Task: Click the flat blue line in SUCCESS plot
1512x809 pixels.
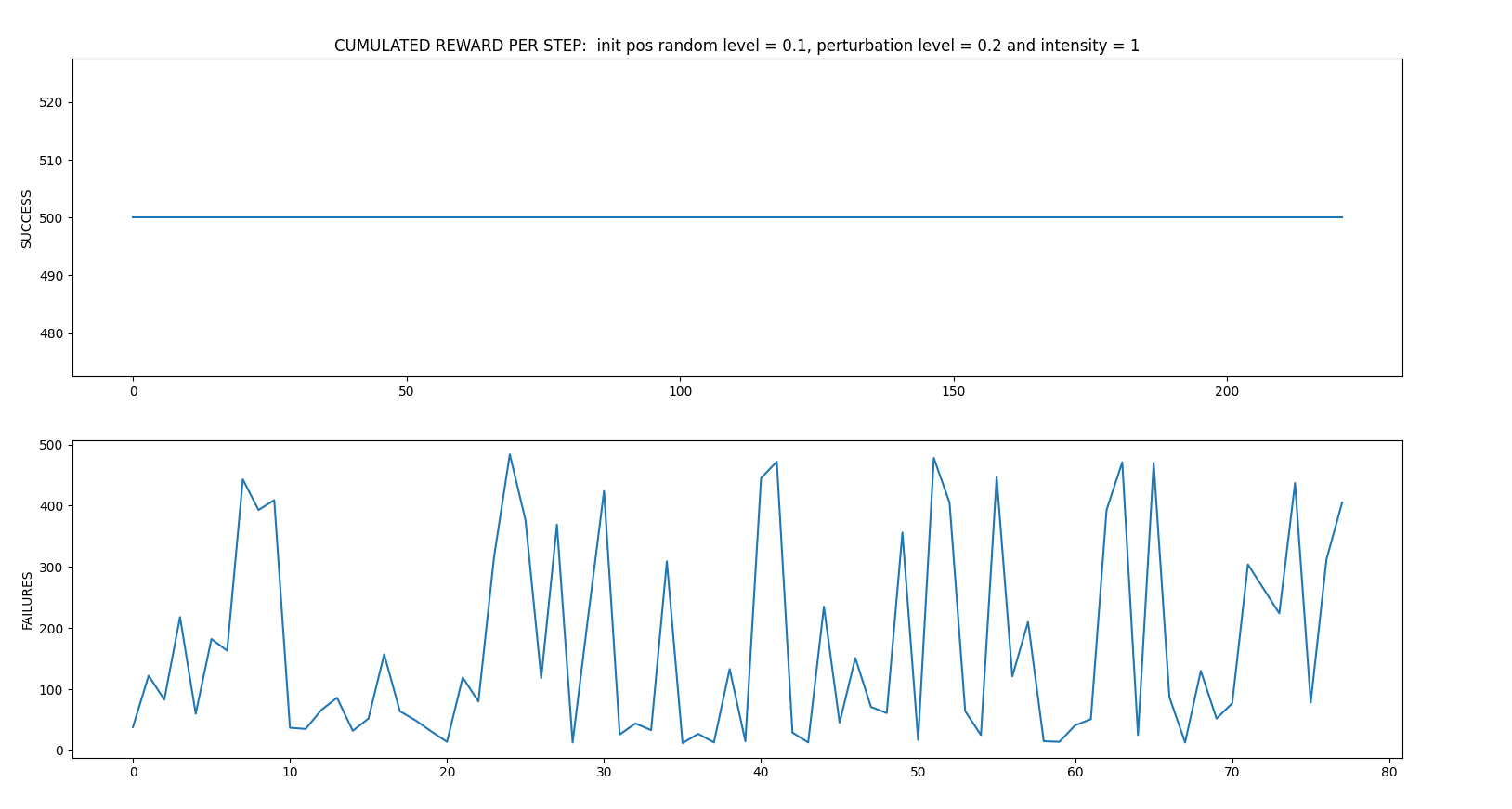Action: point(737,217)
